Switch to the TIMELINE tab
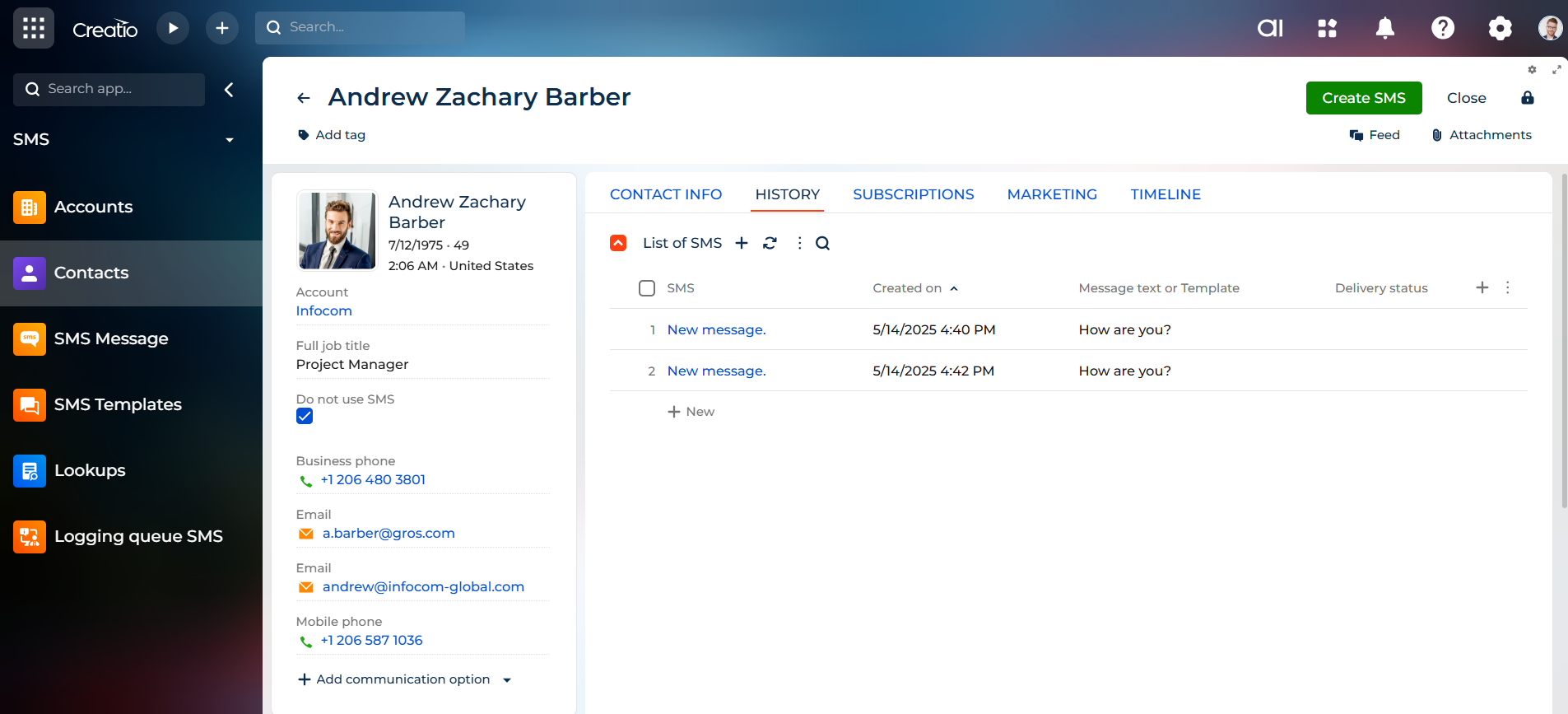The image size is (1568, 714). click(1166, 194)
